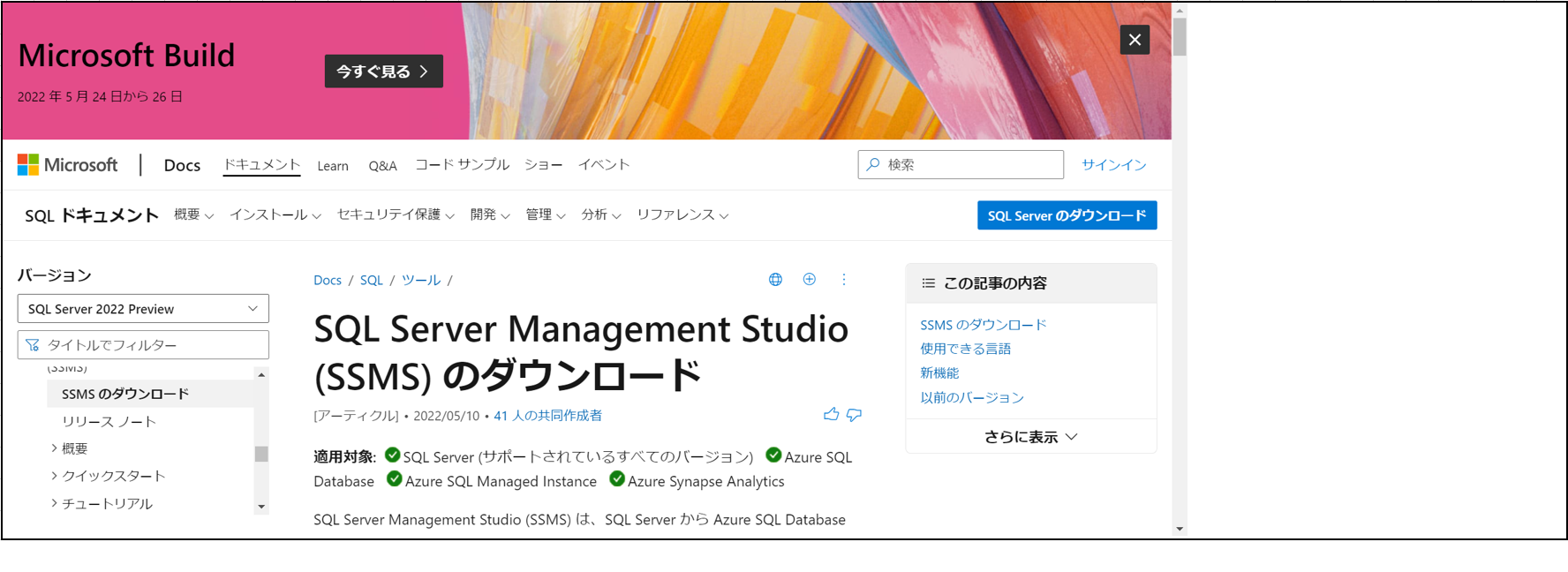This screenshot has width=1568, height=572.
Task: Expand the 概要 navigation dropdown
Action: pos(193,214)
